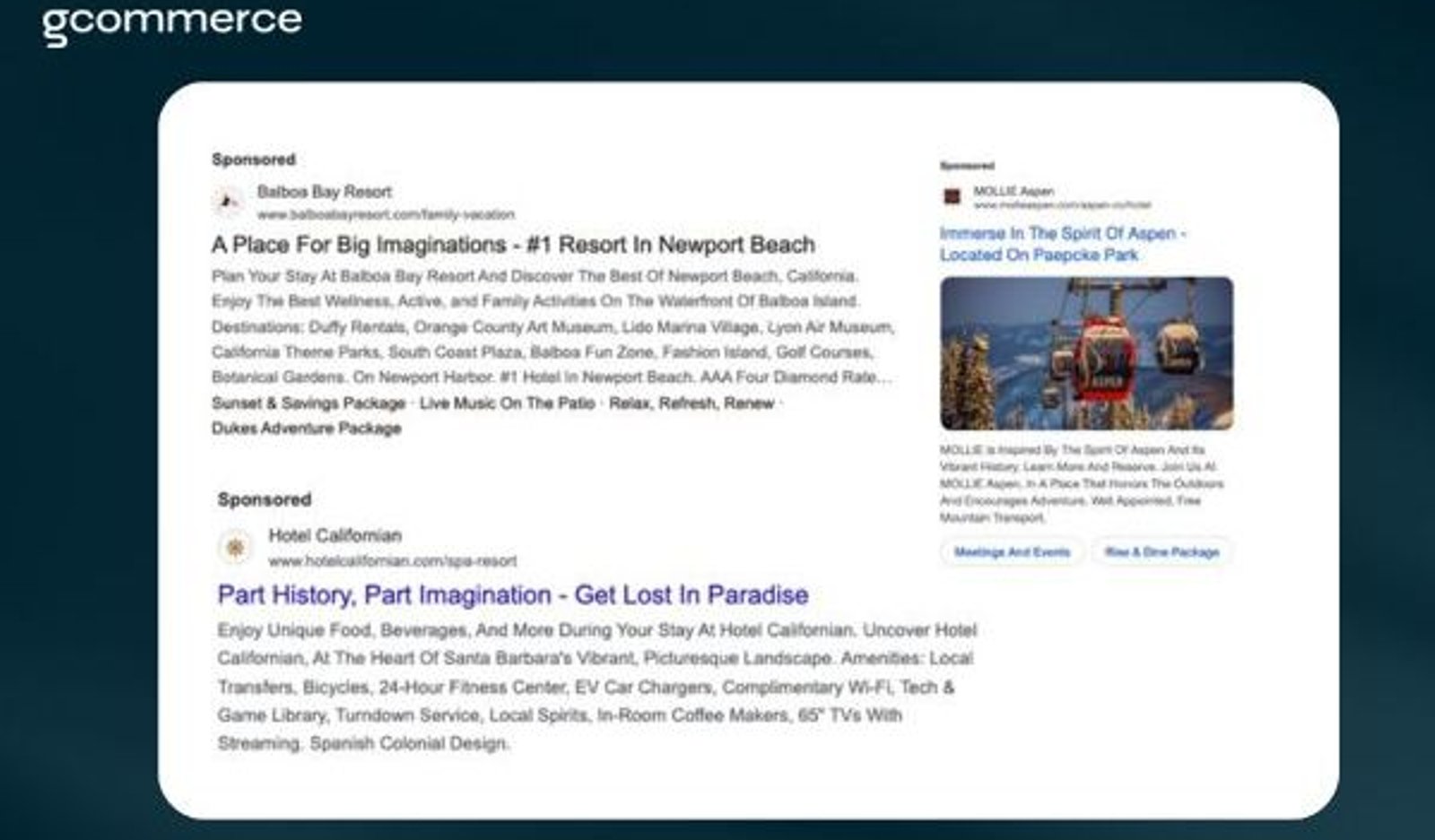The image size is (1435, 840).
Task: Click the Aspen gondola ad image
Action: click(1086, 353)
